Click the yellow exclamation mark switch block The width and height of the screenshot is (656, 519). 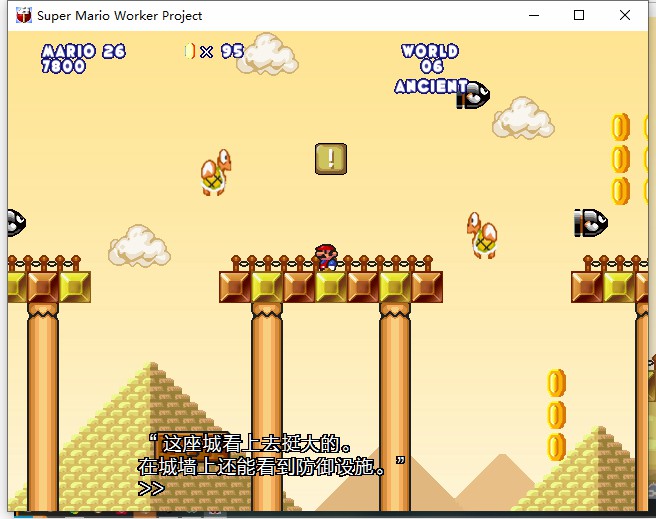(331, 159)
